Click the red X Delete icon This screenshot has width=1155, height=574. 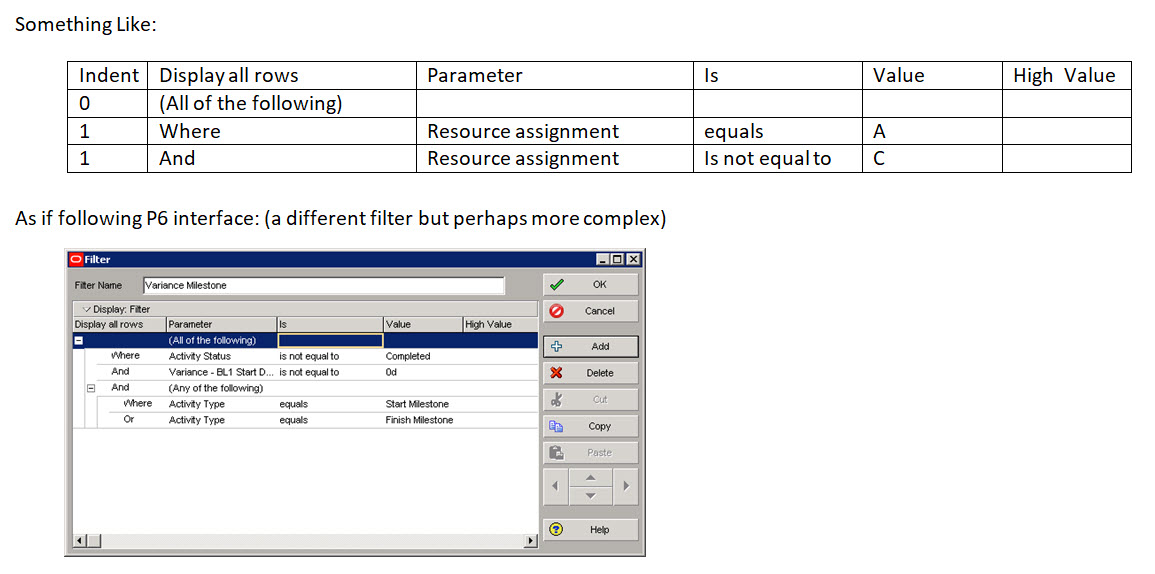tap(557, 373)
